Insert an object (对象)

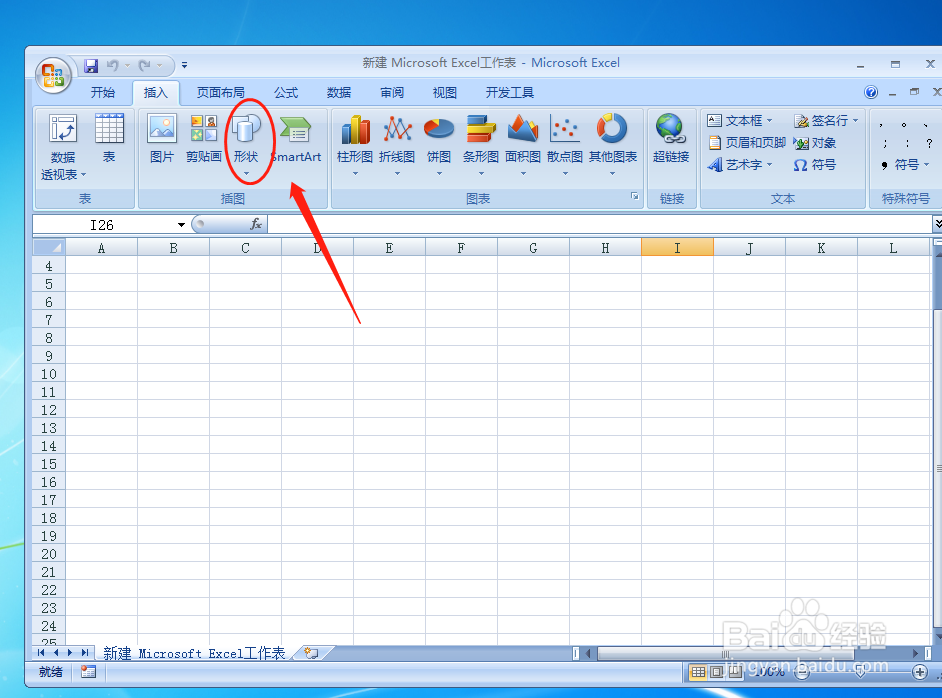815,143
